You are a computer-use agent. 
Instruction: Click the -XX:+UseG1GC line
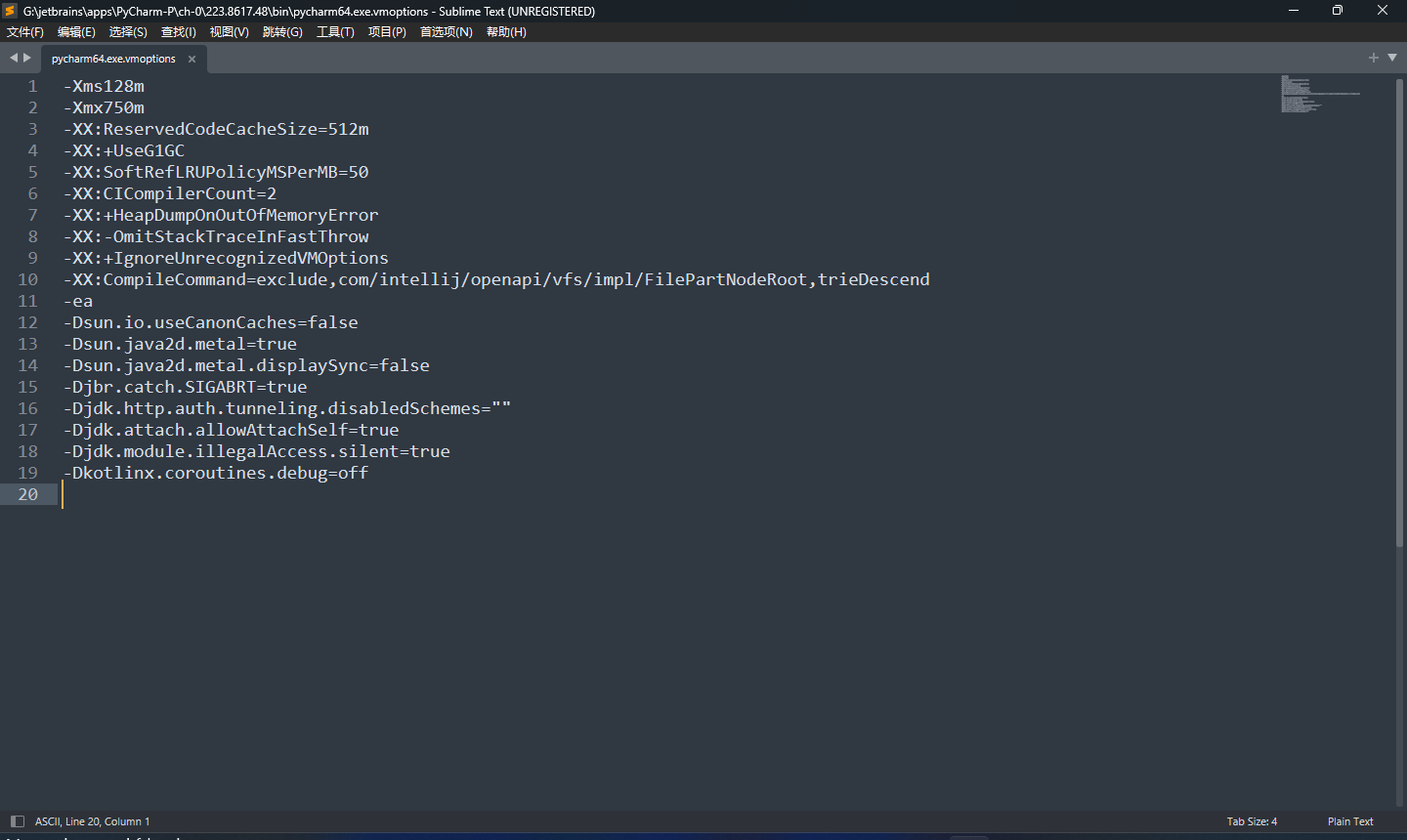(124, 150)
